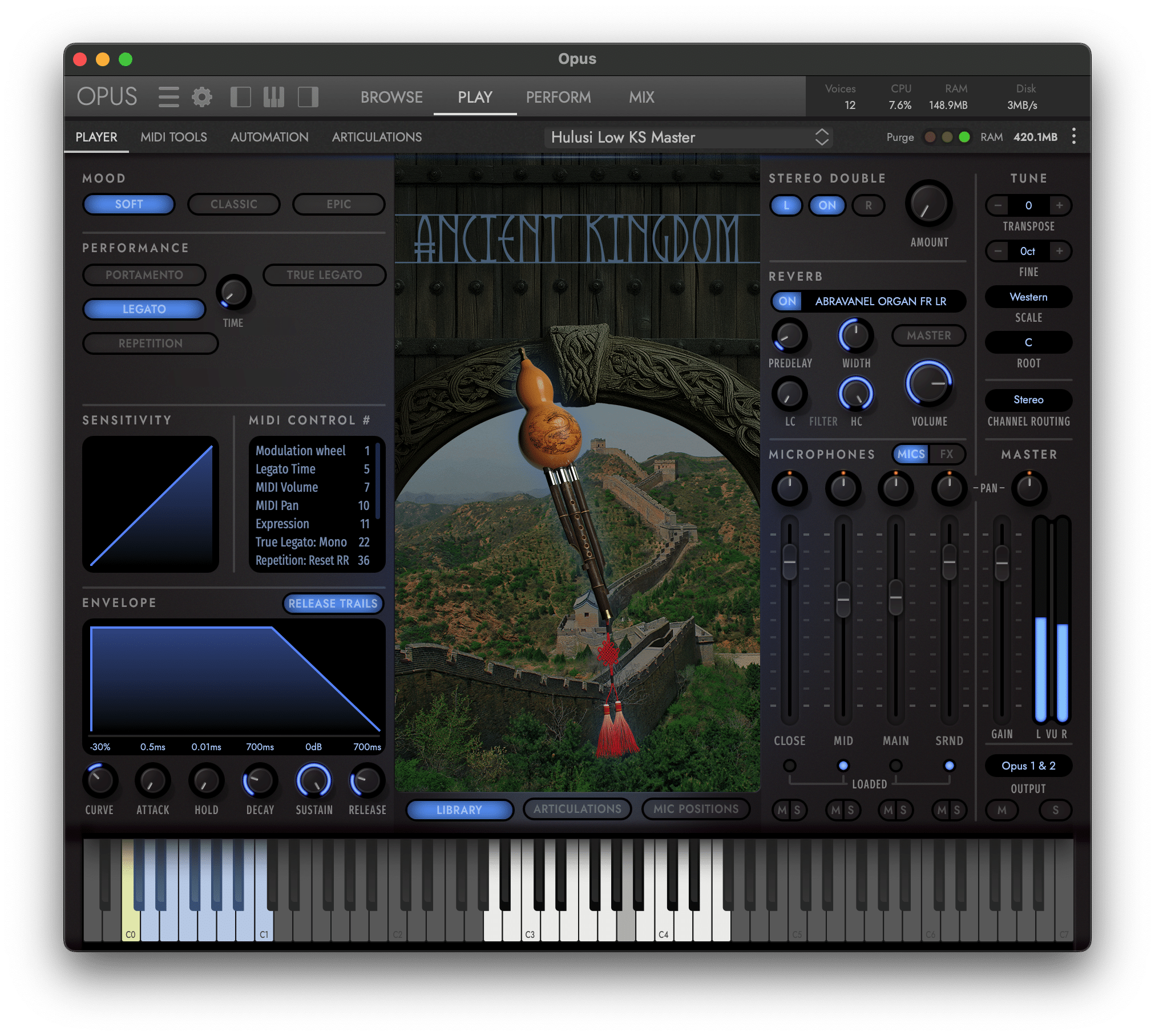
Task: Click the envelope Attack knob
Action: 152,780
